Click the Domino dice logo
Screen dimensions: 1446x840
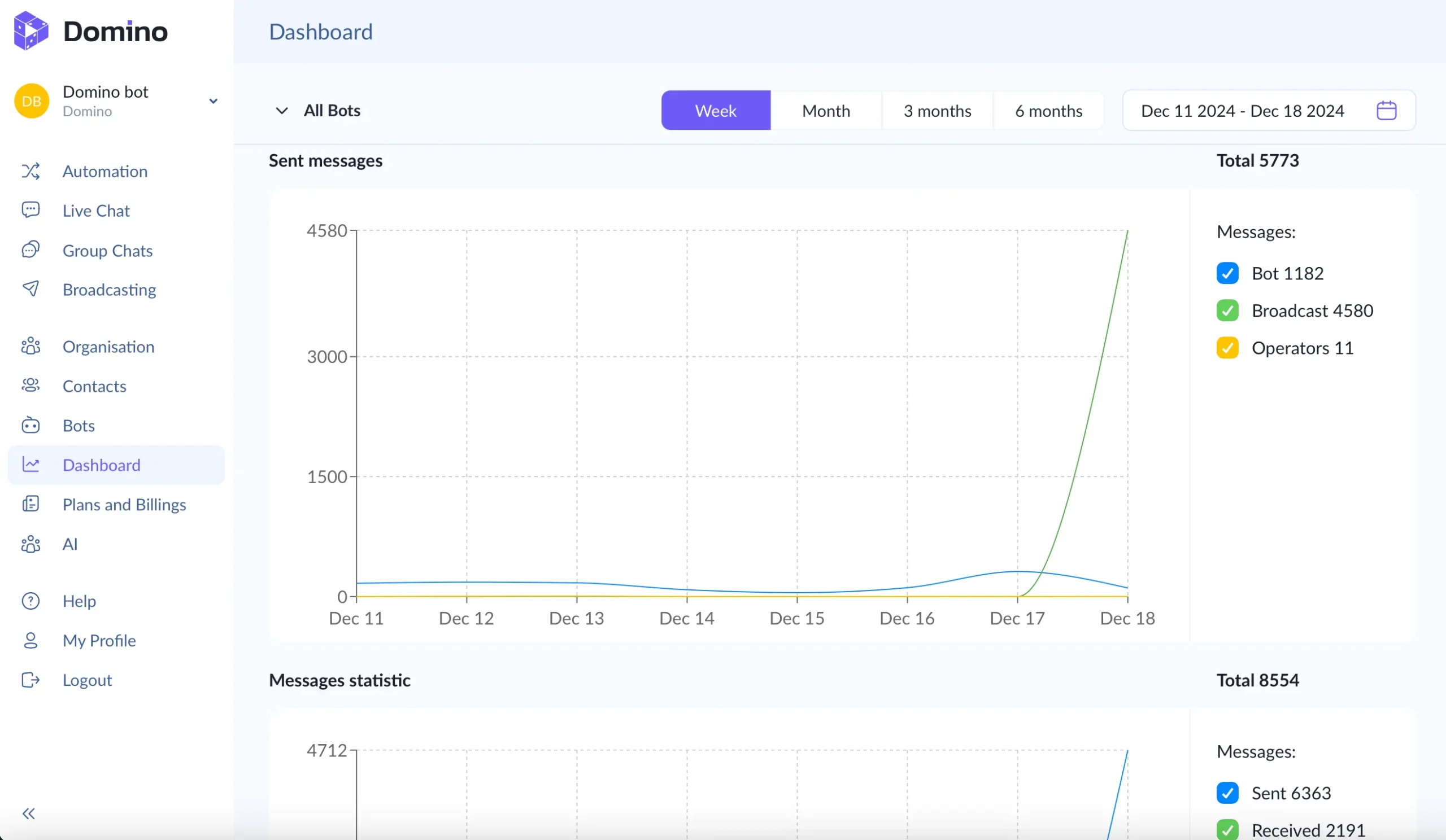tap(31, 30)
